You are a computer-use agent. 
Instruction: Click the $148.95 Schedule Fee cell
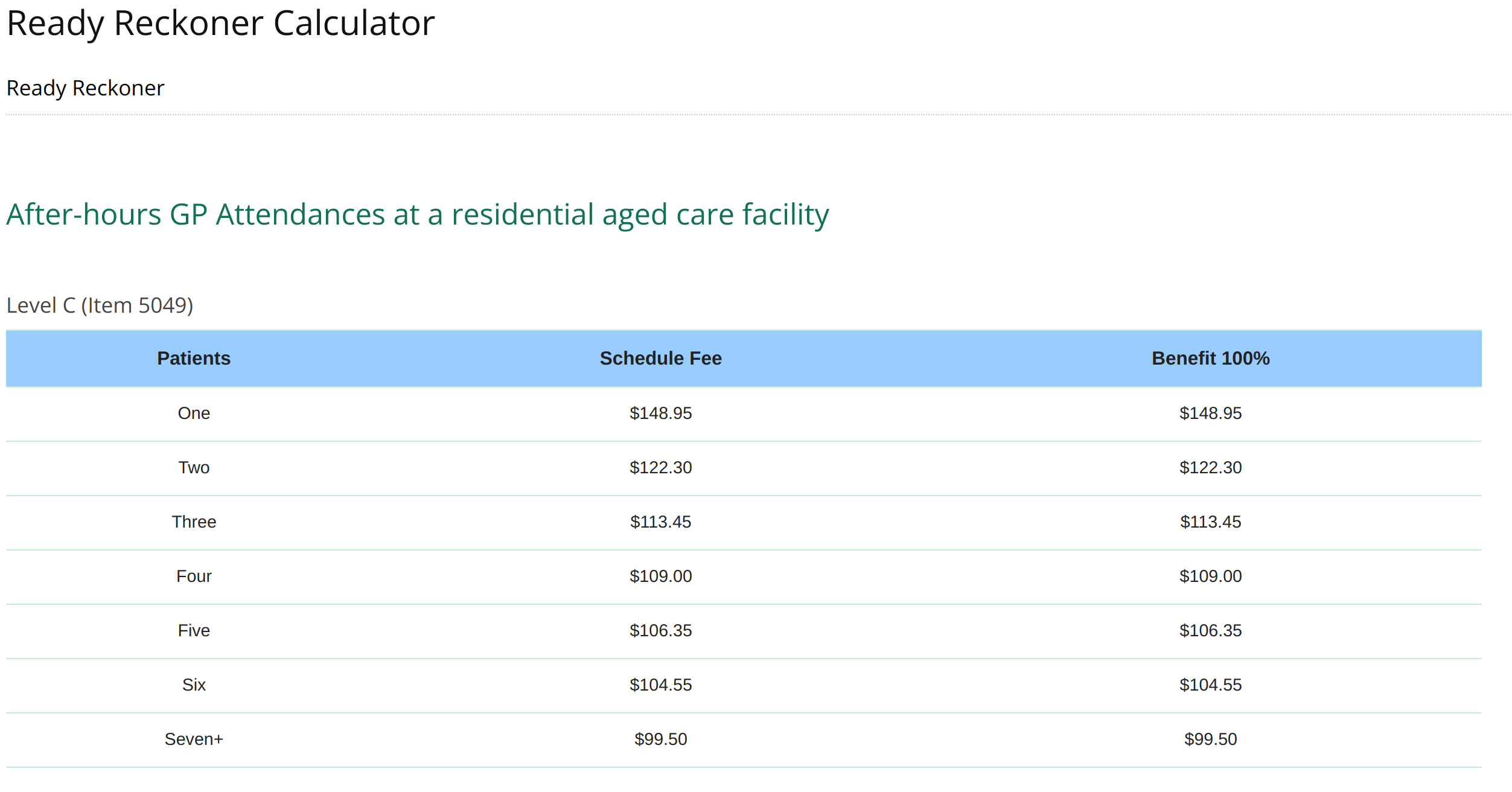pos(660,414)
